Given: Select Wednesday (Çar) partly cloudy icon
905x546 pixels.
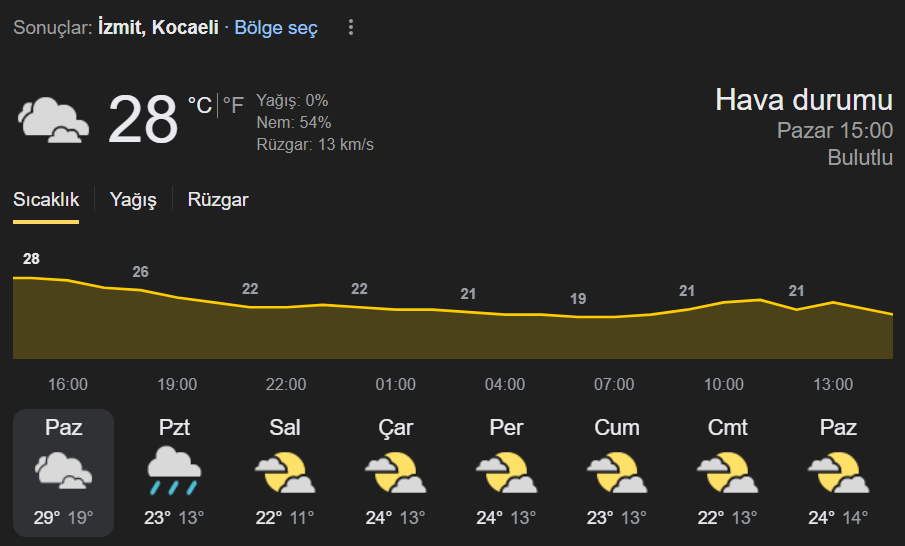Looking at the screenshot, I should coord(395,473).
